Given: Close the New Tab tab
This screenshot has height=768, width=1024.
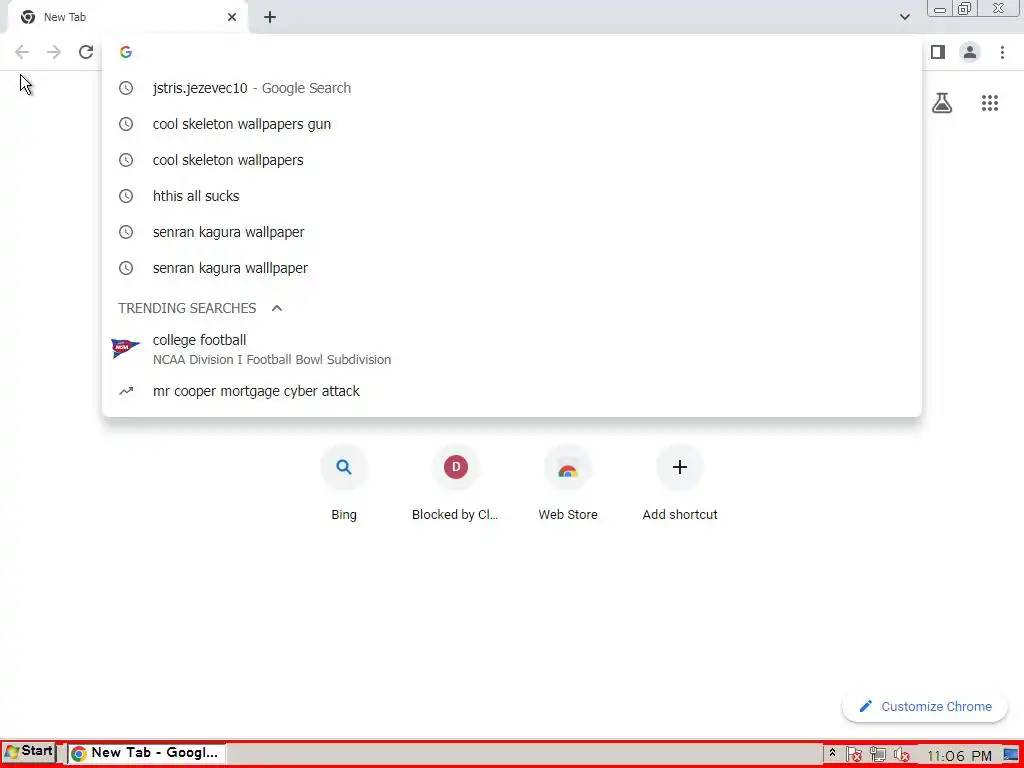Looking at the screenshot, I should point(232,17).
